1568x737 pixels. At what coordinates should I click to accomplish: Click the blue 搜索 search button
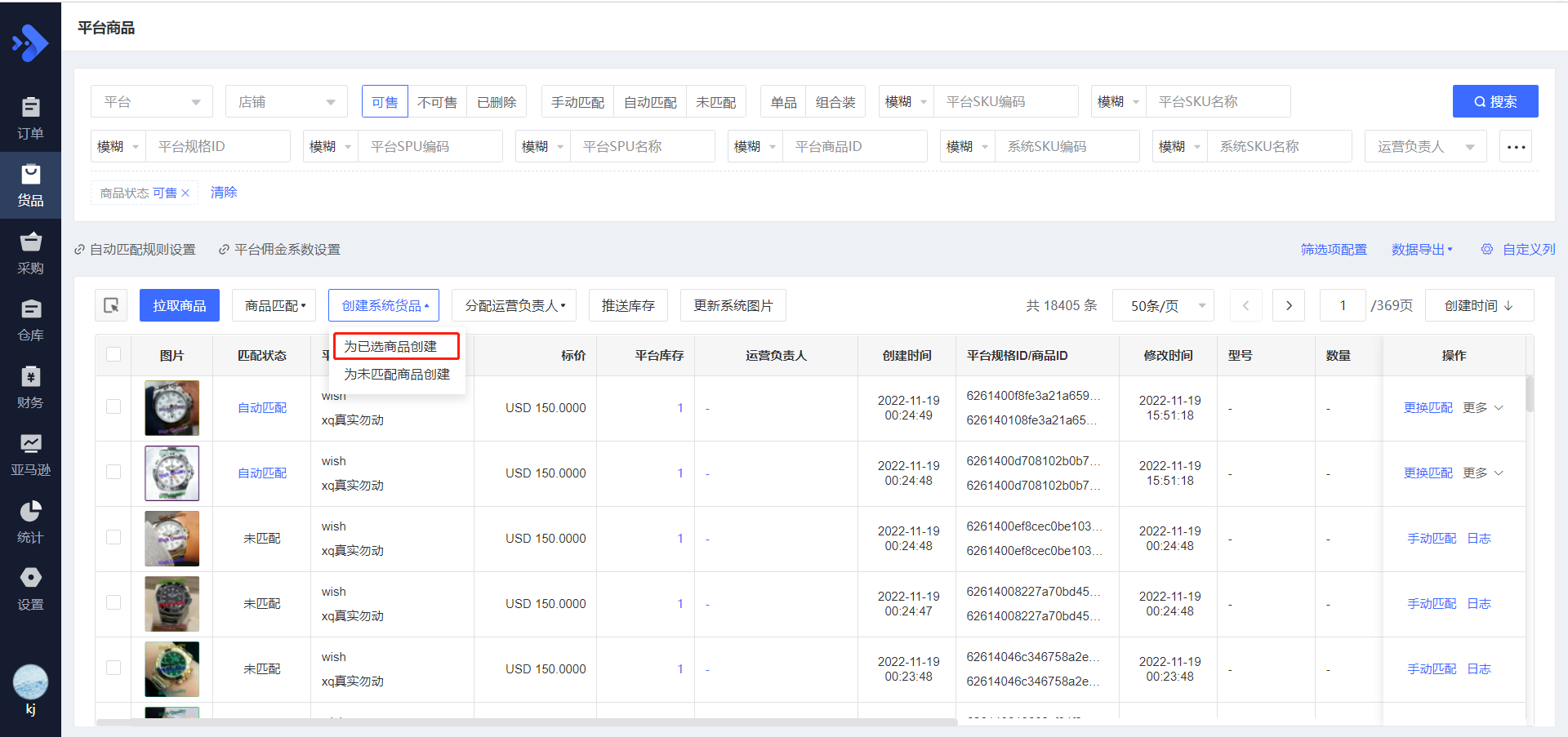(1495, 101)
